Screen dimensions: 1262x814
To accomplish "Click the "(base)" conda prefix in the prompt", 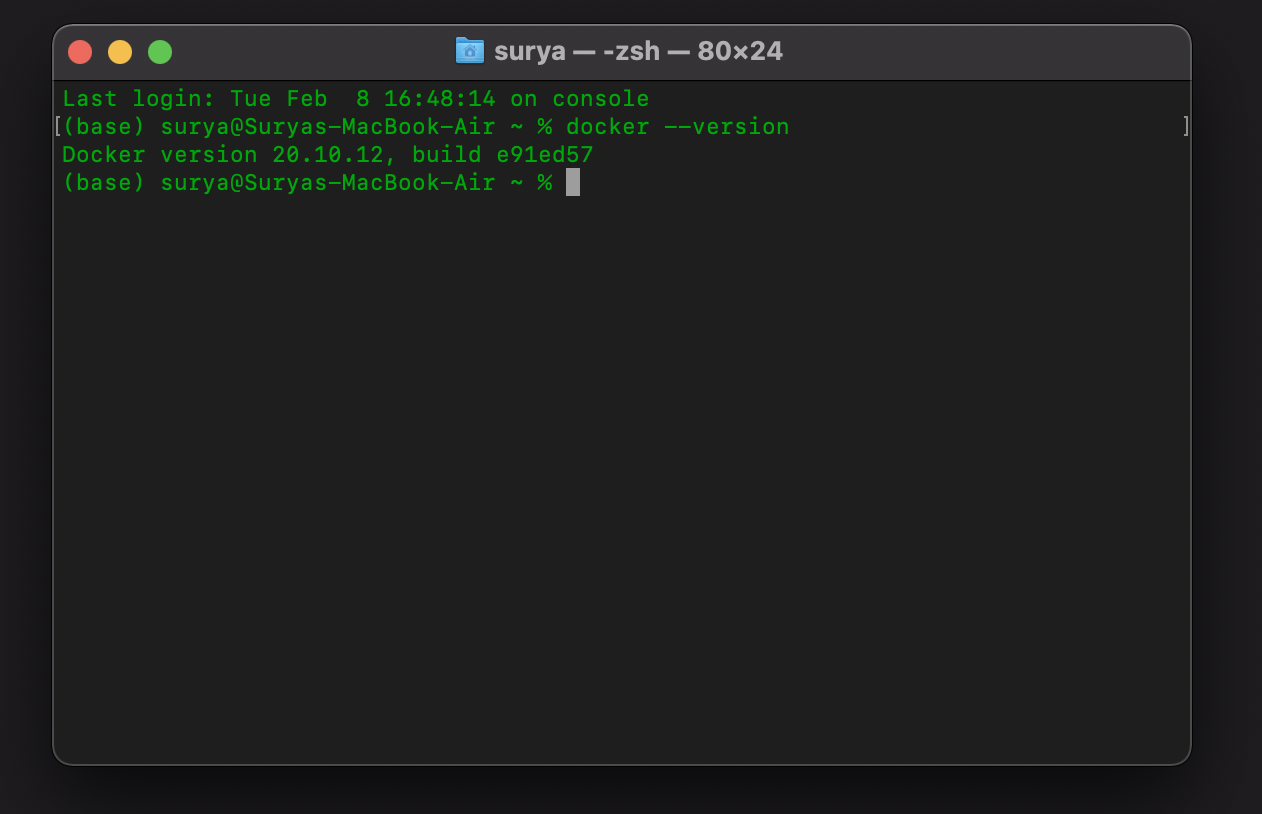I will [x=105, y=126].
